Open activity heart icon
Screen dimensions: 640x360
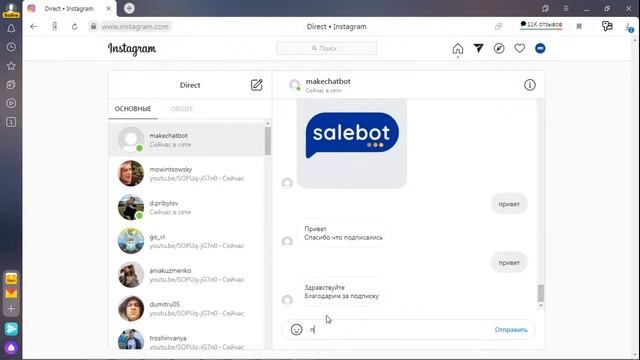point(519,48)
